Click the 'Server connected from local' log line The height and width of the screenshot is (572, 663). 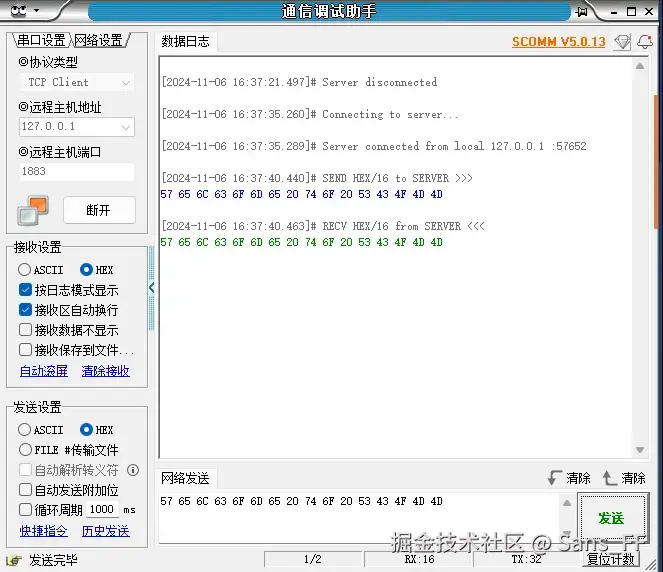pos(374,146)
